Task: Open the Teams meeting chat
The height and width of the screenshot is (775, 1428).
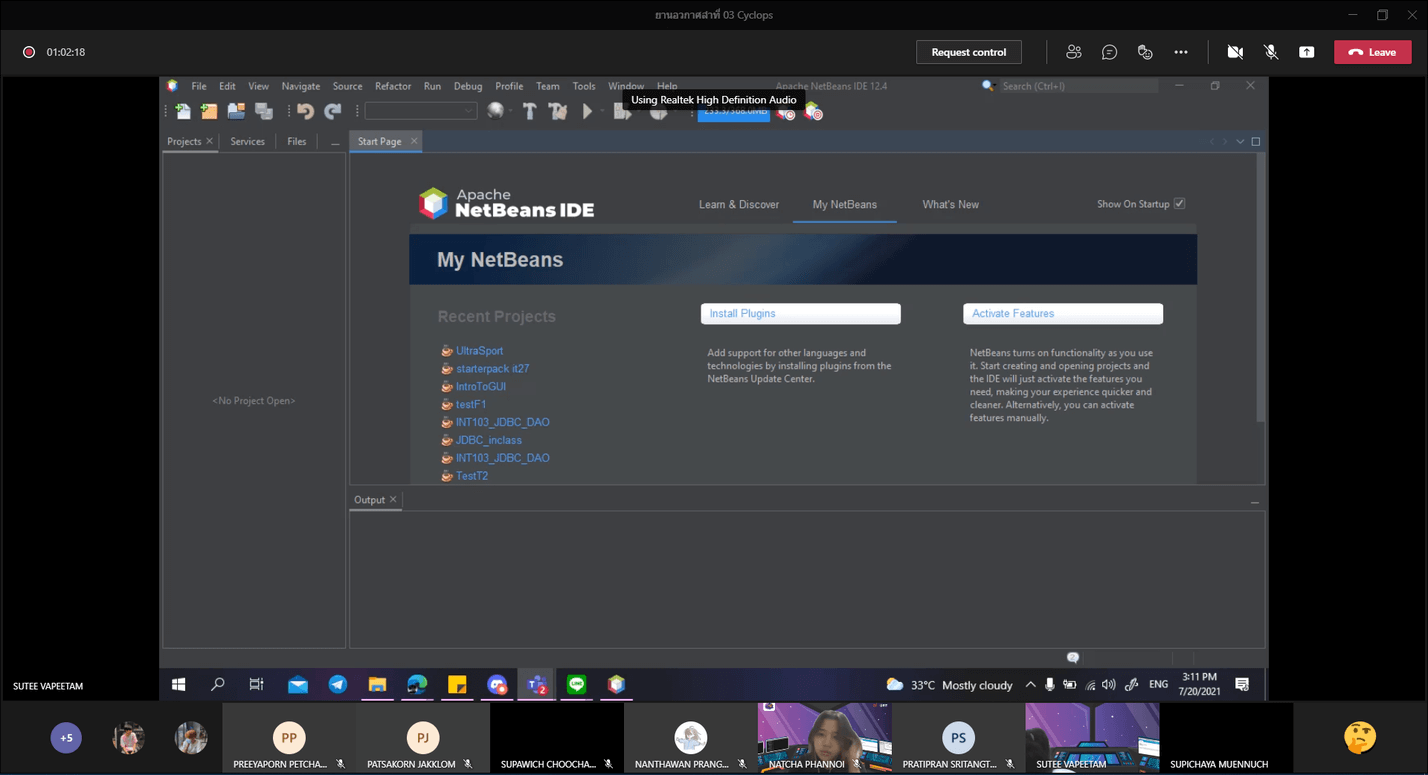Action: (1109, 52)
